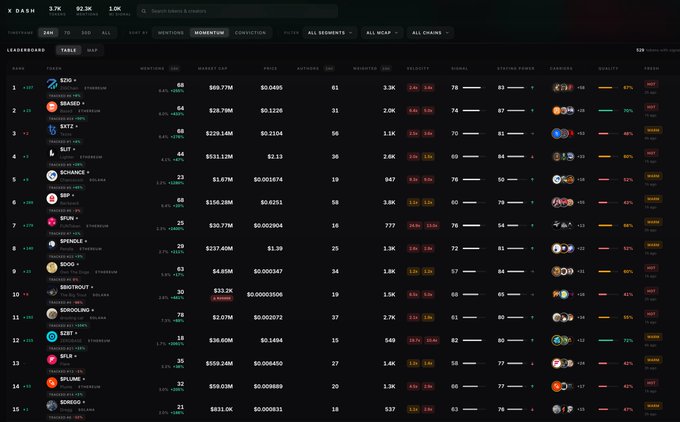Click the HOT badge in the $ZIG row
680x422 pixels.
651,84
